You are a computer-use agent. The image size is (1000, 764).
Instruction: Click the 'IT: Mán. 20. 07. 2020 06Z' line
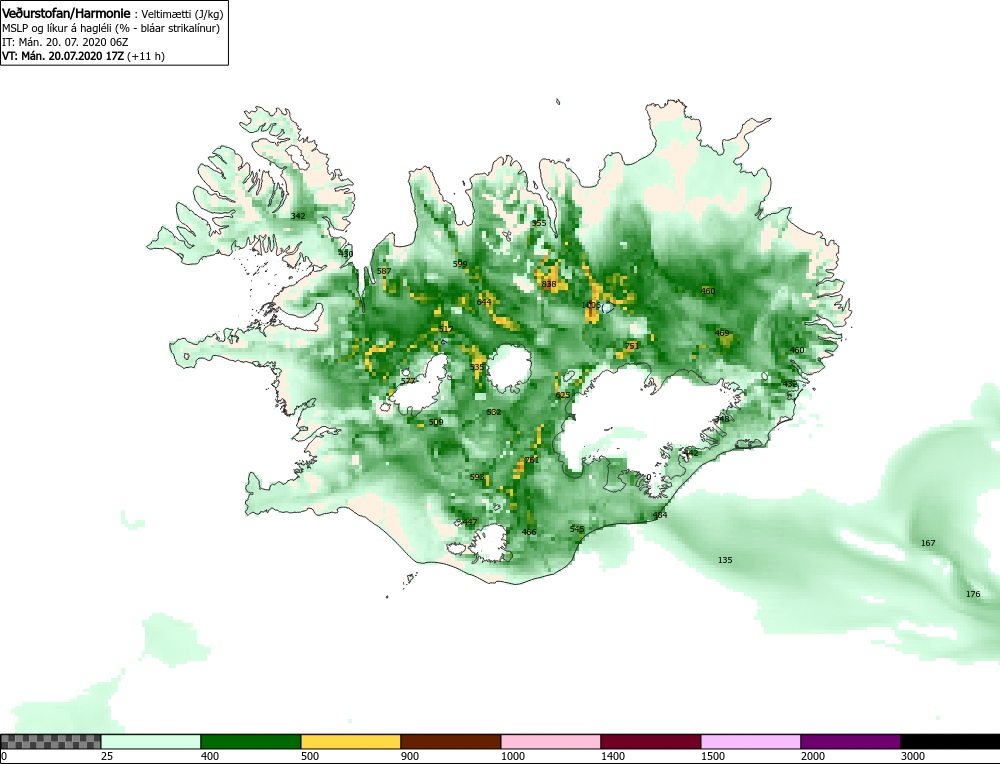point(65,42)
